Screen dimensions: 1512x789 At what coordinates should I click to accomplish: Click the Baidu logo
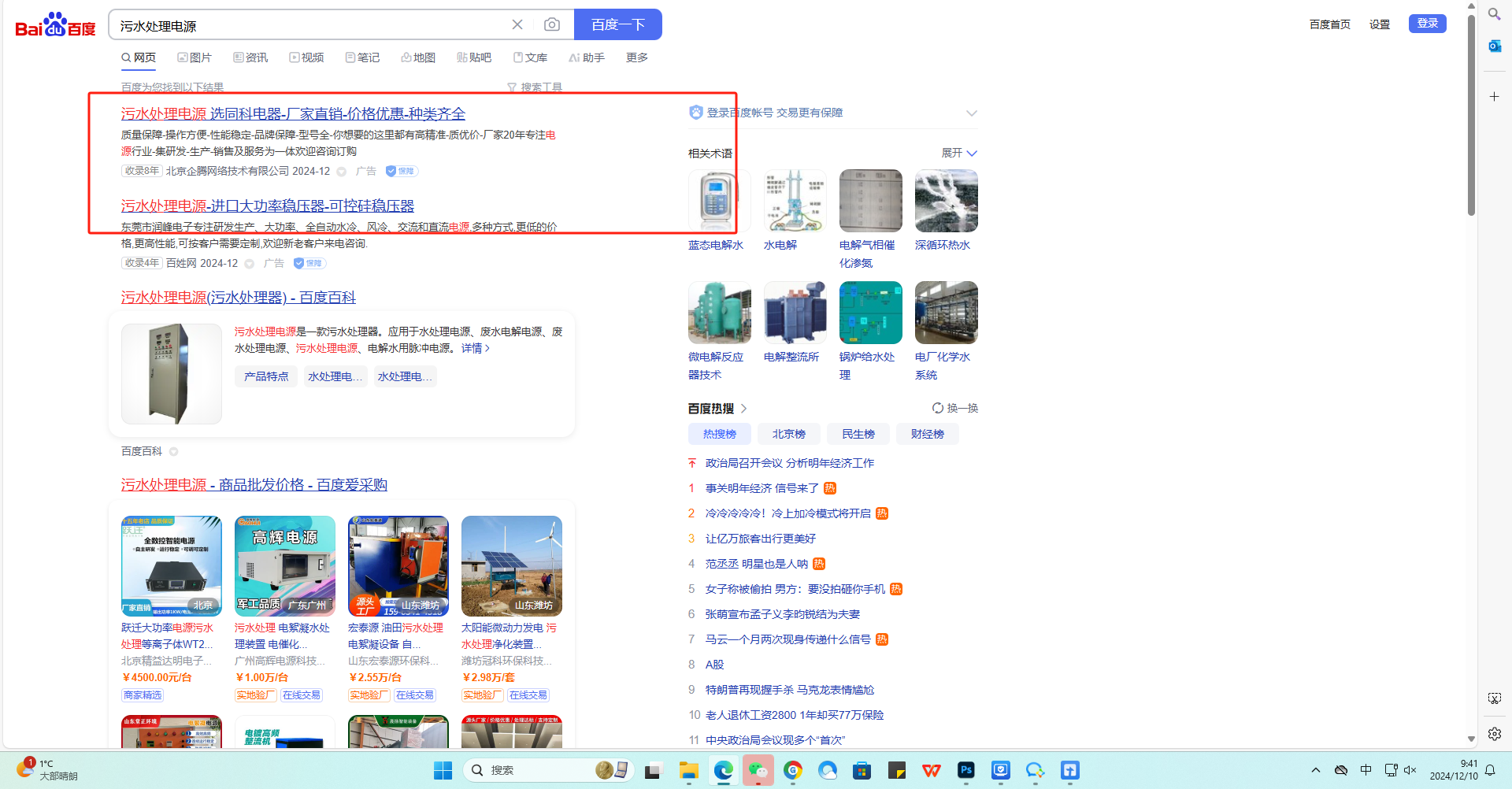tap(55, 25)
